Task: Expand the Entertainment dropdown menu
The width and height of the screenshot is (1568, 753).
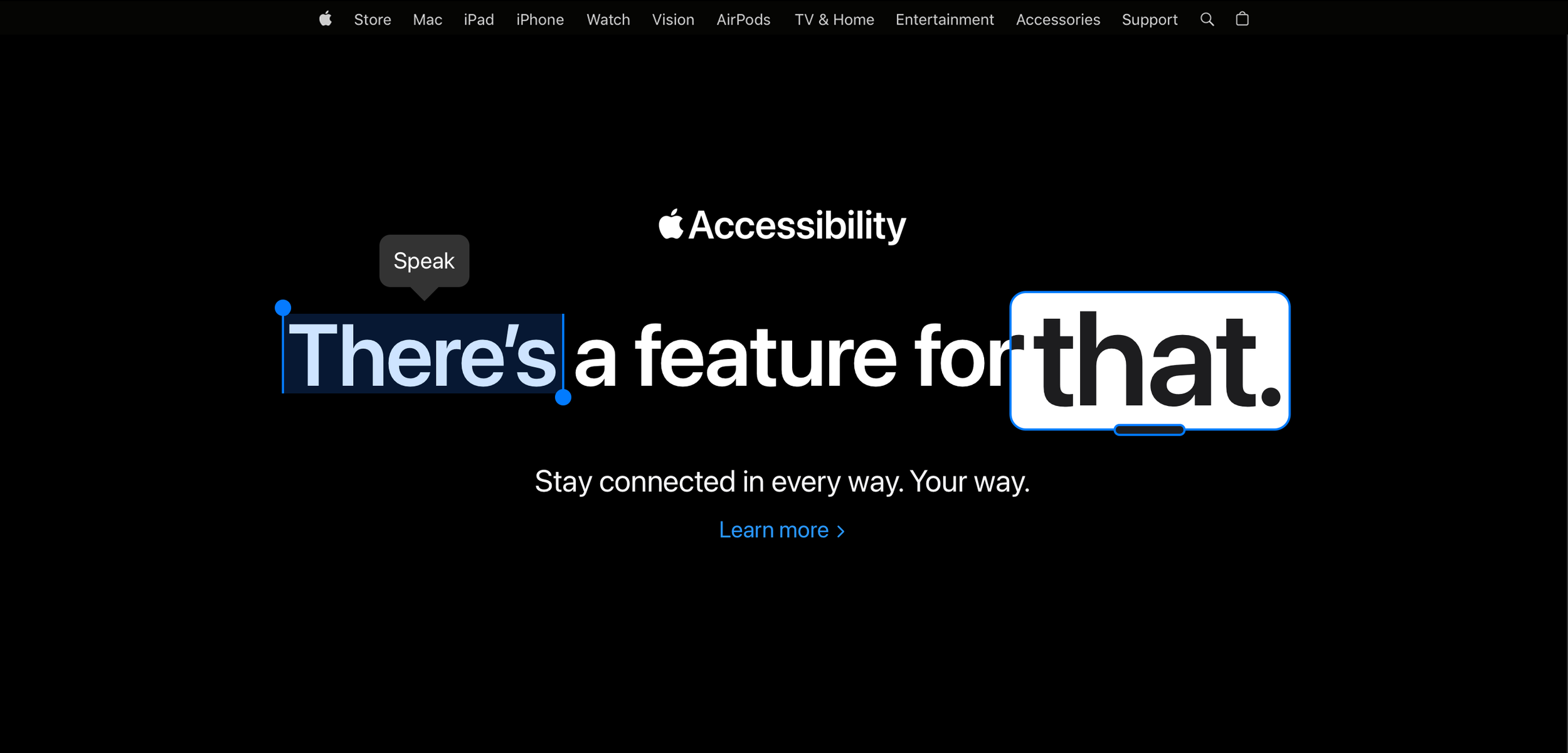Action: point(945,20)
